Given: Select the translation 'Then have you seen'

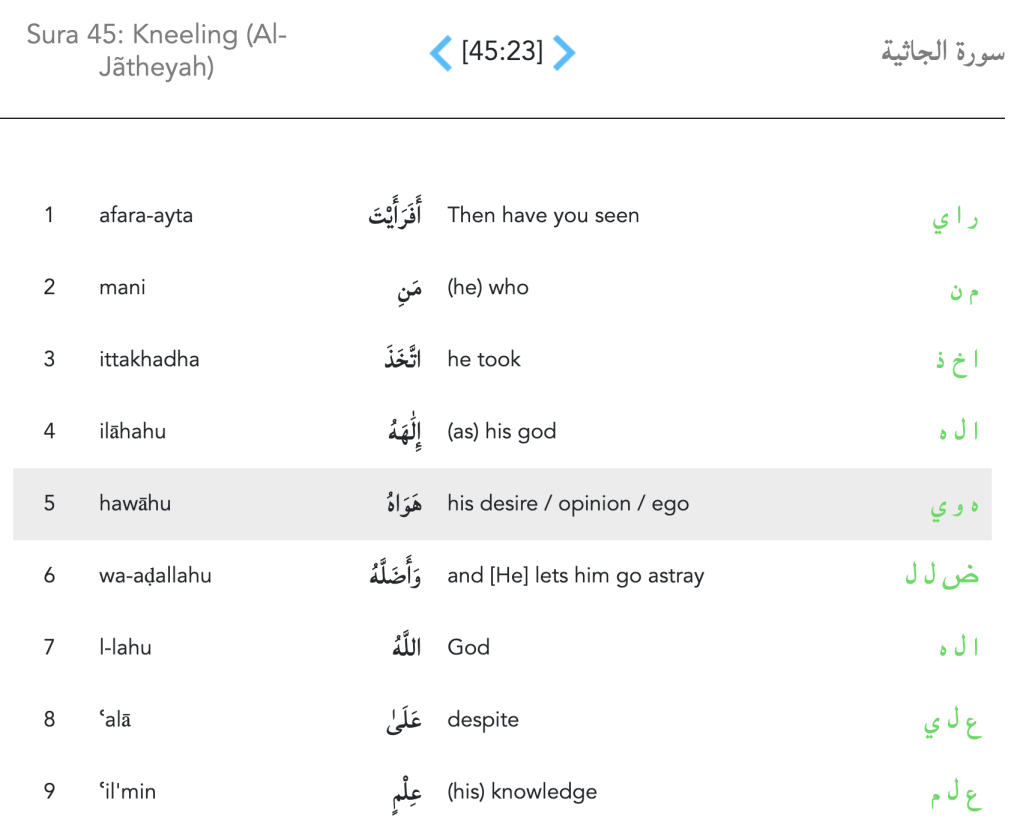Looking at the screenshot, I should pos(543,216).
